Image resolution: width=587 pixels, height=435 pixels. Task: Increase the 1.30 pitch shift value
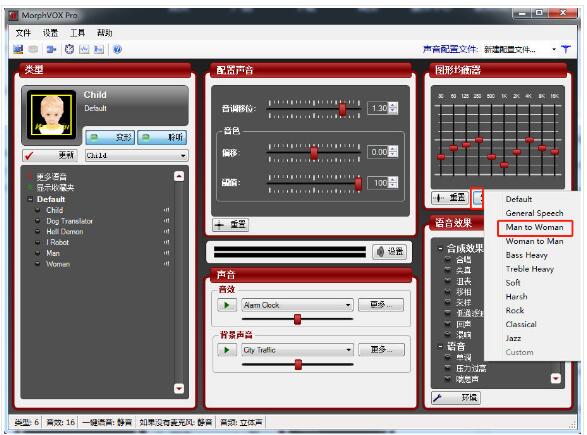(393, 105)
